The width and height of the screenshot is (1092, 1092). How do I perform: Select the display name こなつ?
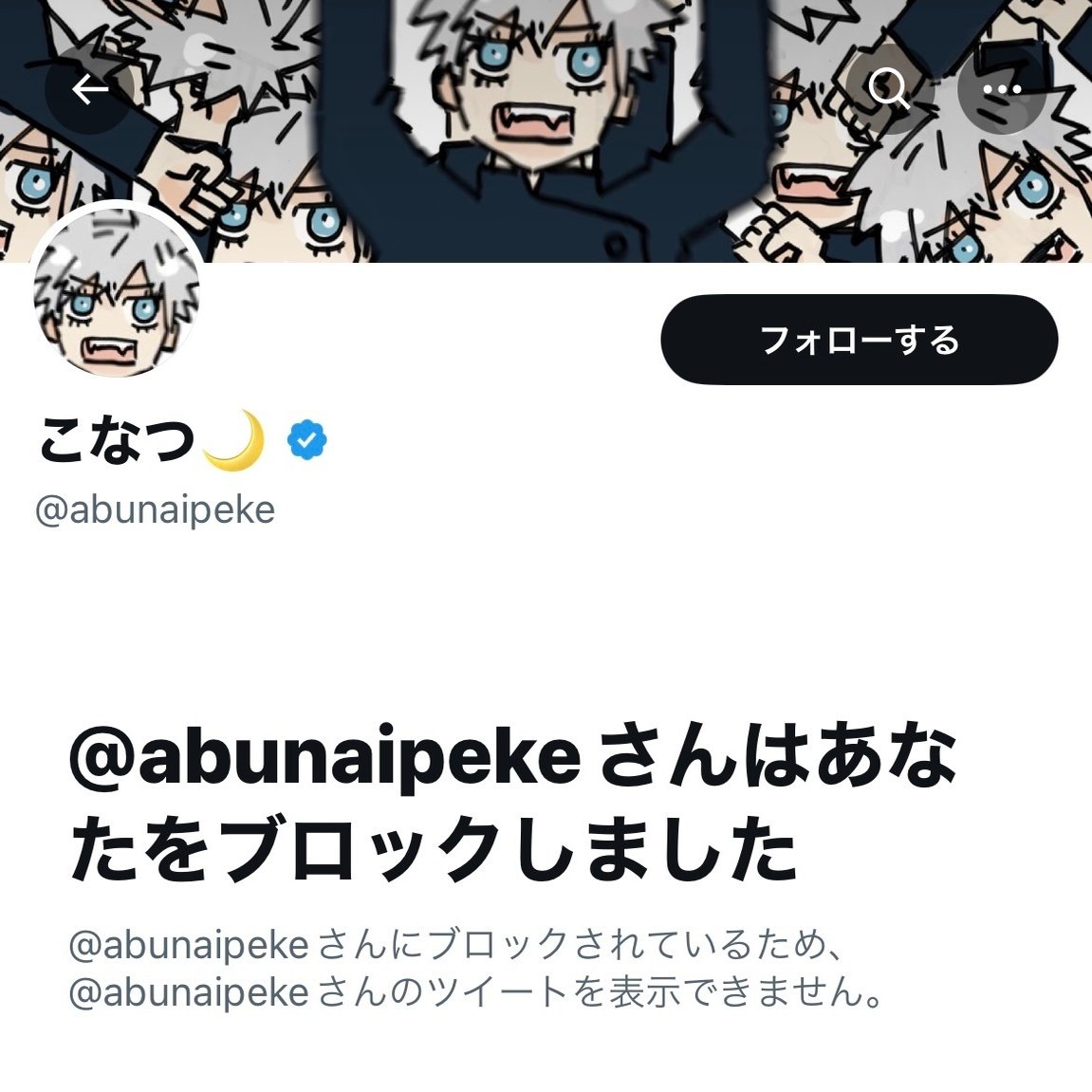click(x=117, y=440)
